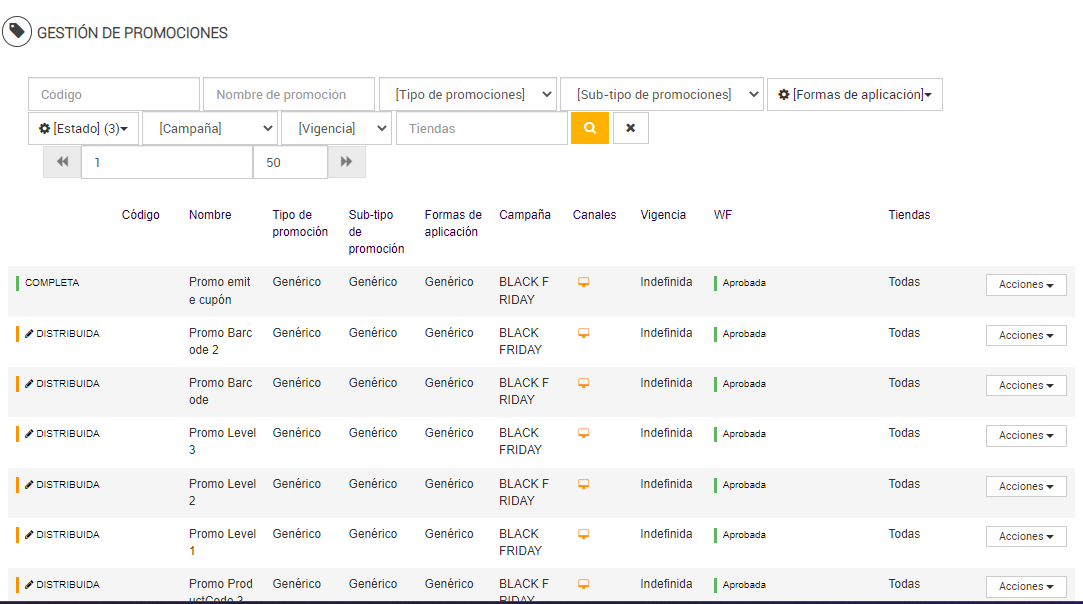Open Acciones menu for Promo Barcode 2
1083x604 pixels.
click(1026, 335)
